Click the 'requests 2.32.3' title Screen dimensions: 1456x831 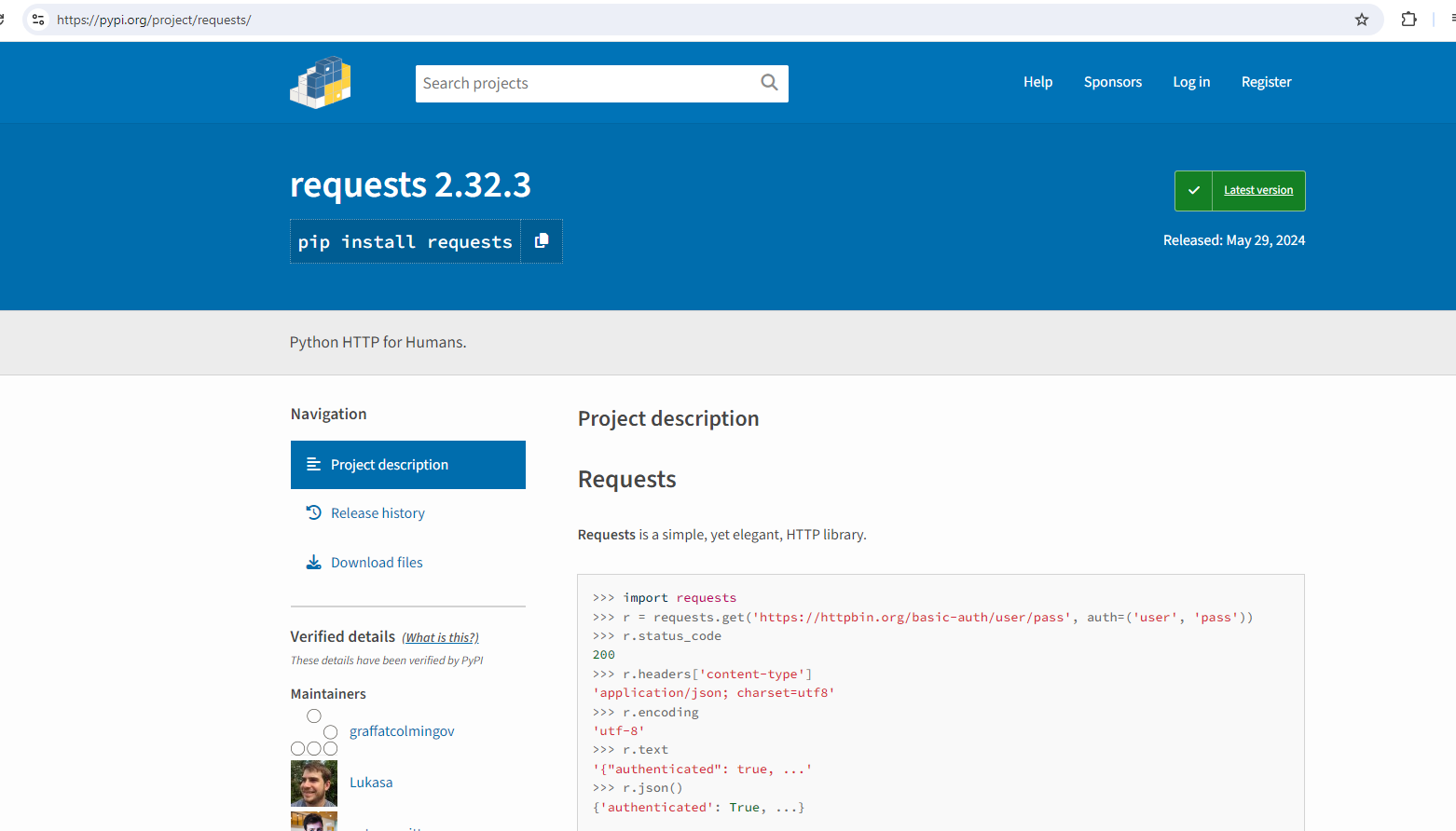(410, 184)
